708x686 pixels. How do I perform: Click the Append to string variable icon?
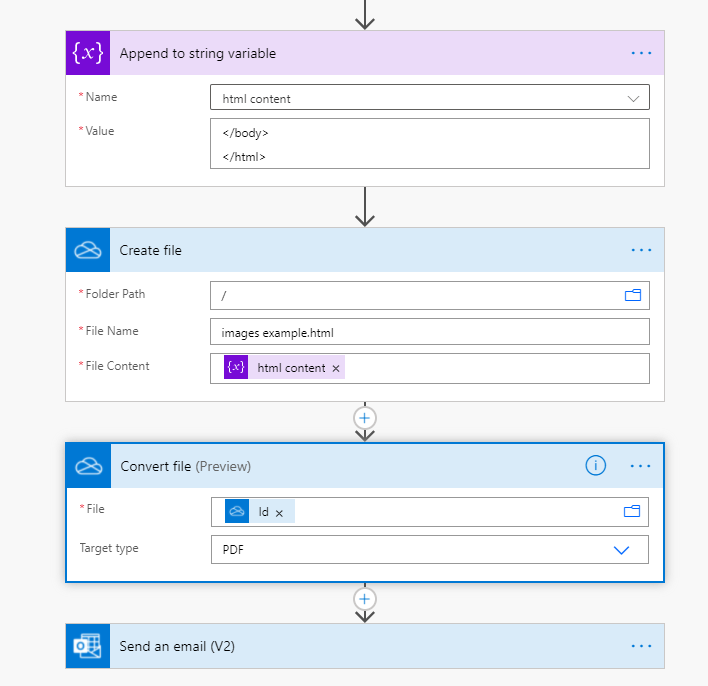coord(87,53)
